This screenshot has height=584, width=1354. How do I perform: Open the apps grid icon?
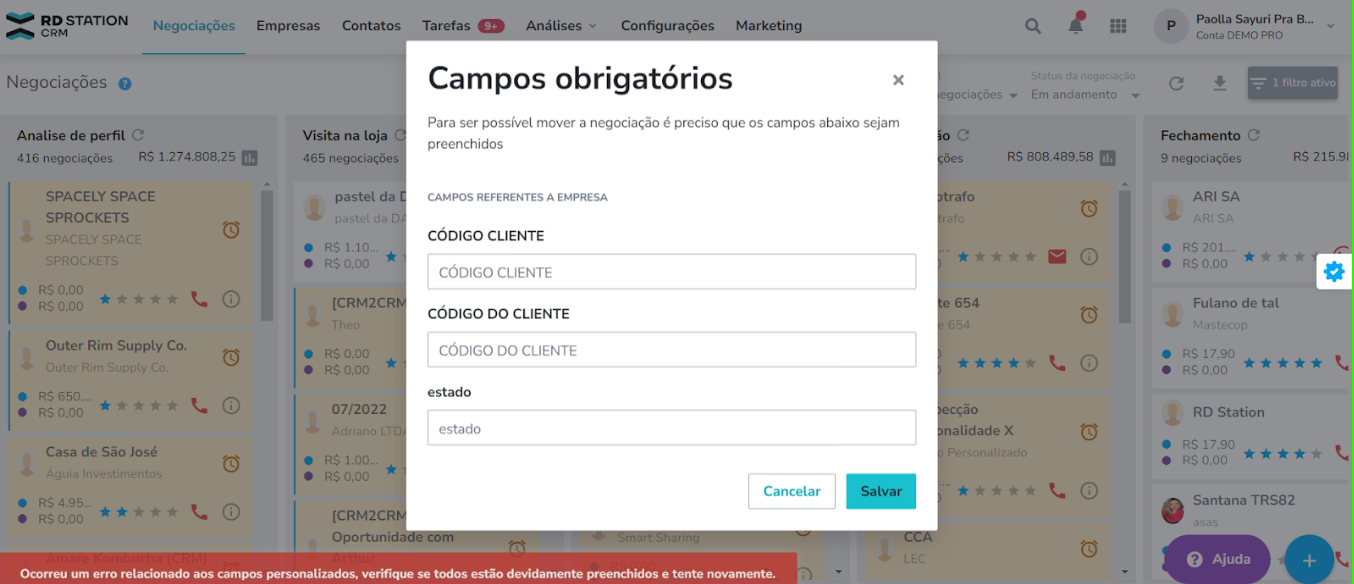click(x=1118, y=27)
